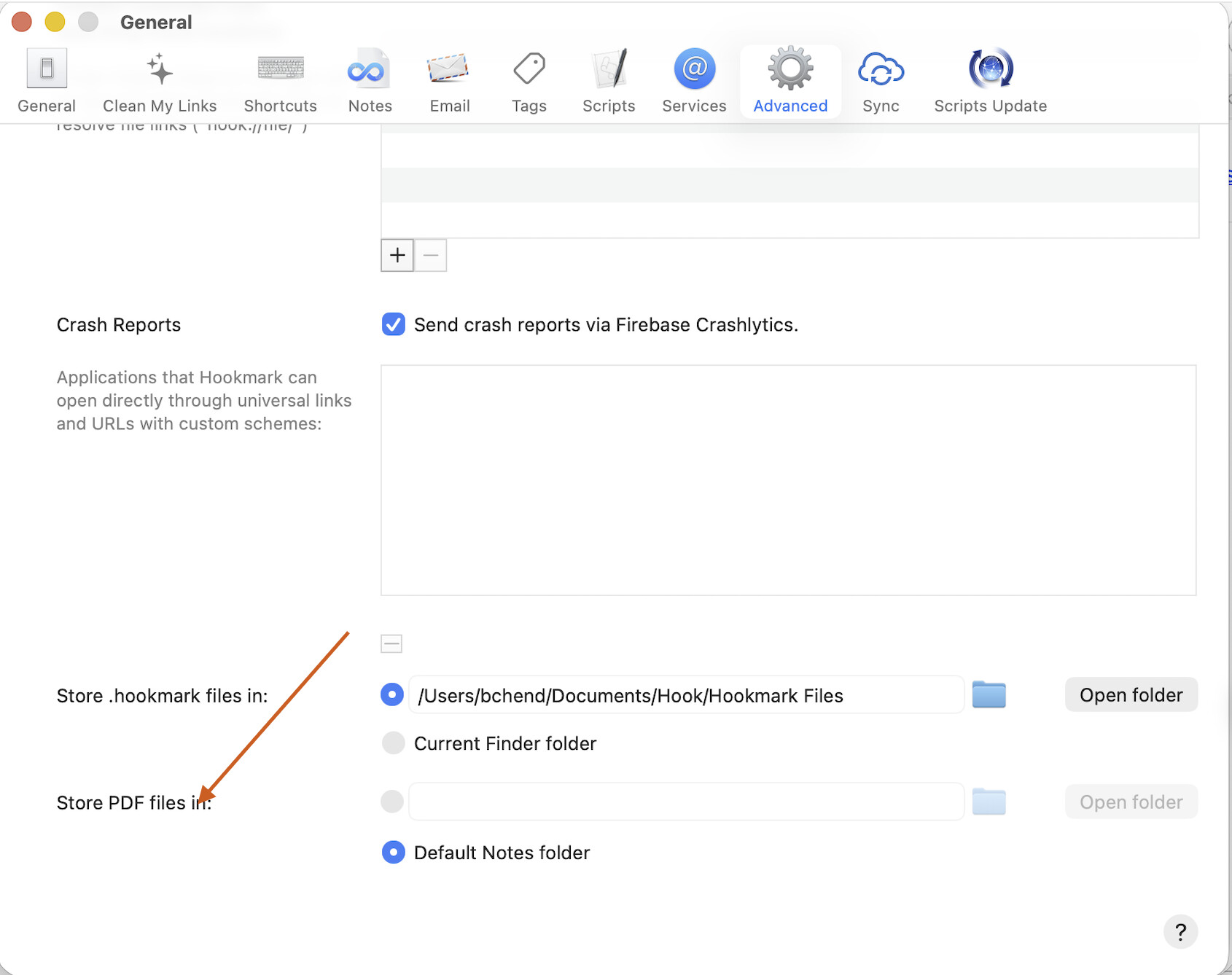Click Open folder for Hookmark Files path
This screenshot has width=1232, height=975.
(x=1131, y=695)
